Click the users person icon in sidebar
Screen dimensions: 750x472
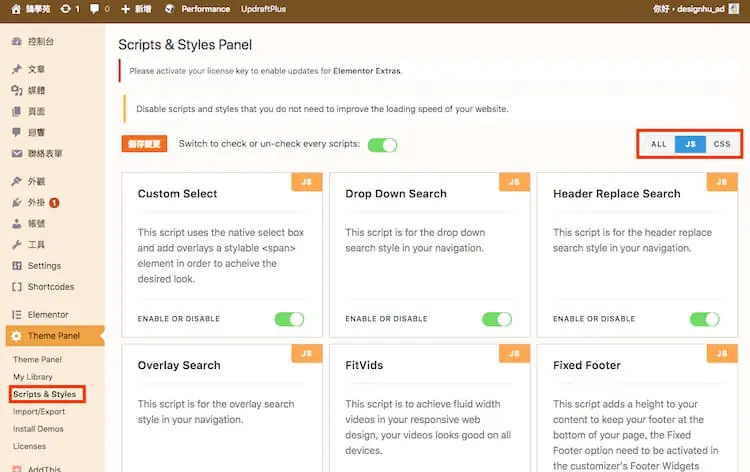(17, 223)
